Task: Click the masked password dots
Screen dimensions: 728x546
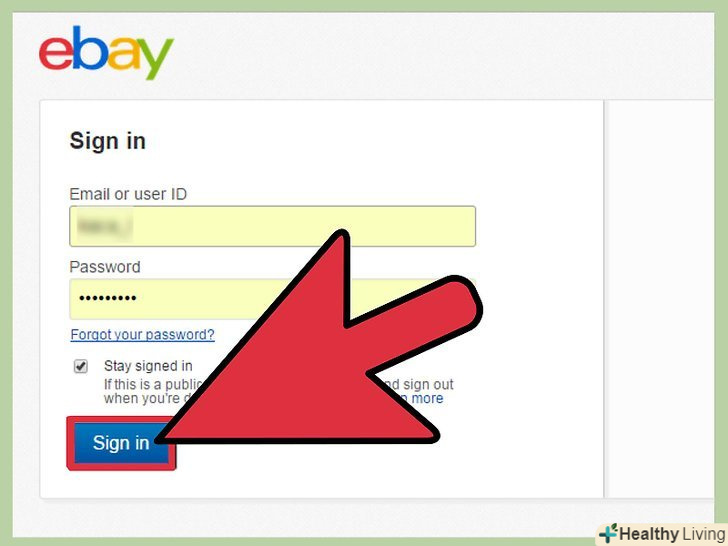Action: click(108, 298)
